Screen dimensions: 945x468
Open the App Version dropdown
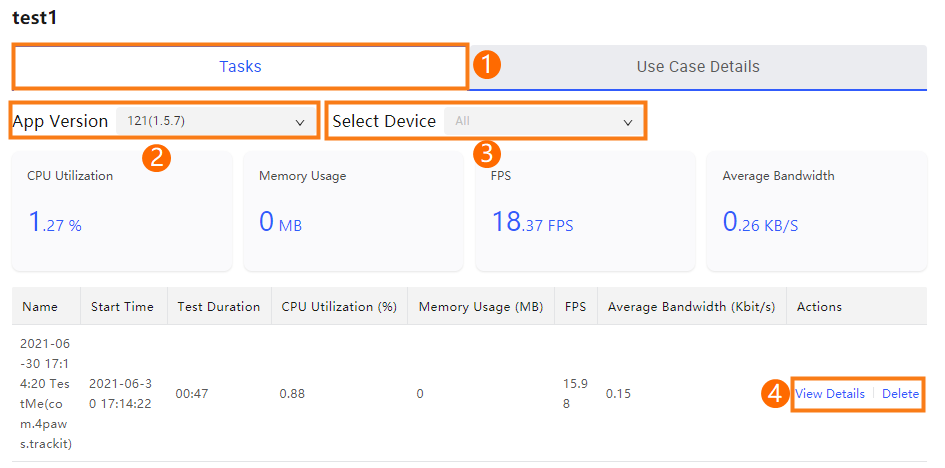point(216,122)
